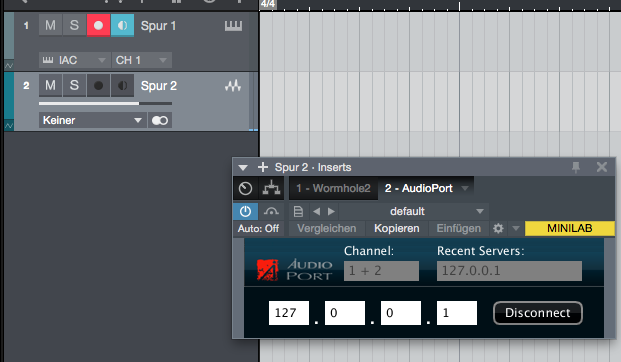Click second IP octet field

[x=345, y=313]
